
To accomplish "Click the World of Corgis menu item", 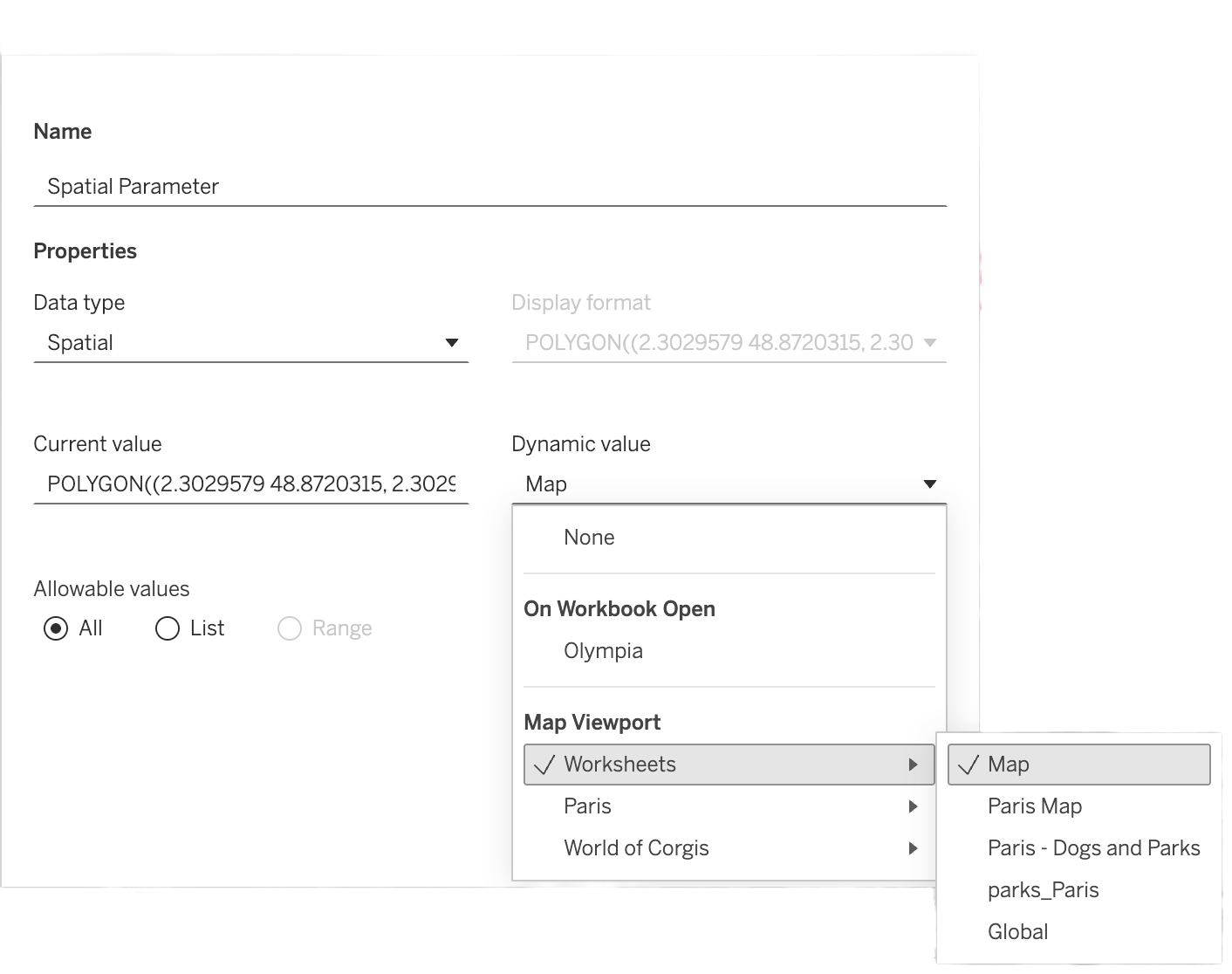I will point(636,848).
